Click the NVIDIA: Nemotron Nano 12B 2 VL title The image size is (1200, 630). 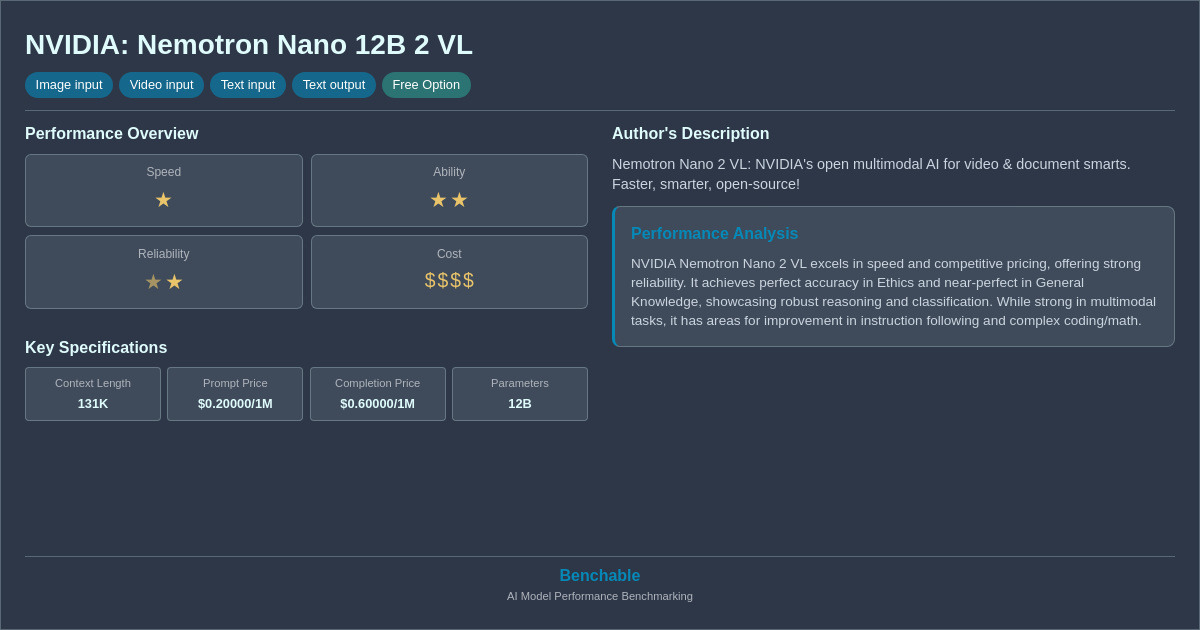tap(248, 44)
